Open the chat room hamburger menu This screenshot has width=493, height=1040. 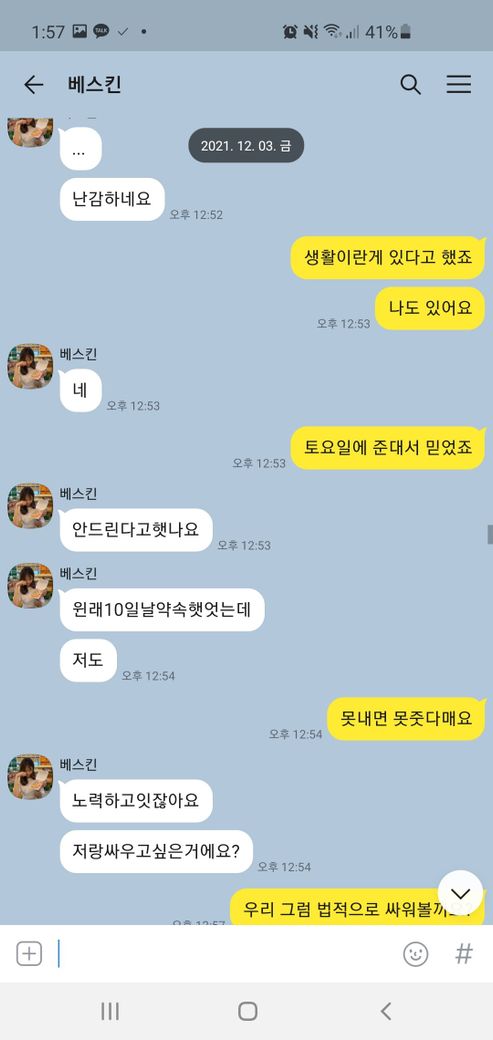click(x=458, y=84)
